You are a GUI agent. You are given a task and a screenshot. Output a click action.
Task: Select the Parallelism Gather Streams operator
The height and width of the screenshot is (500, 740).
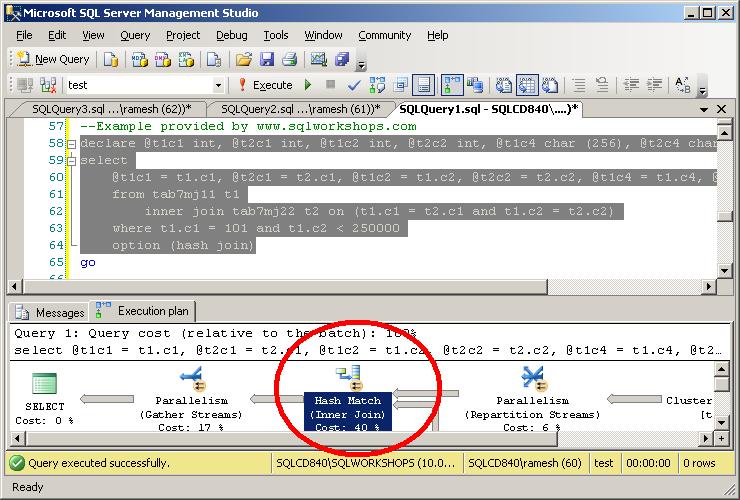(x=191, y=399)
